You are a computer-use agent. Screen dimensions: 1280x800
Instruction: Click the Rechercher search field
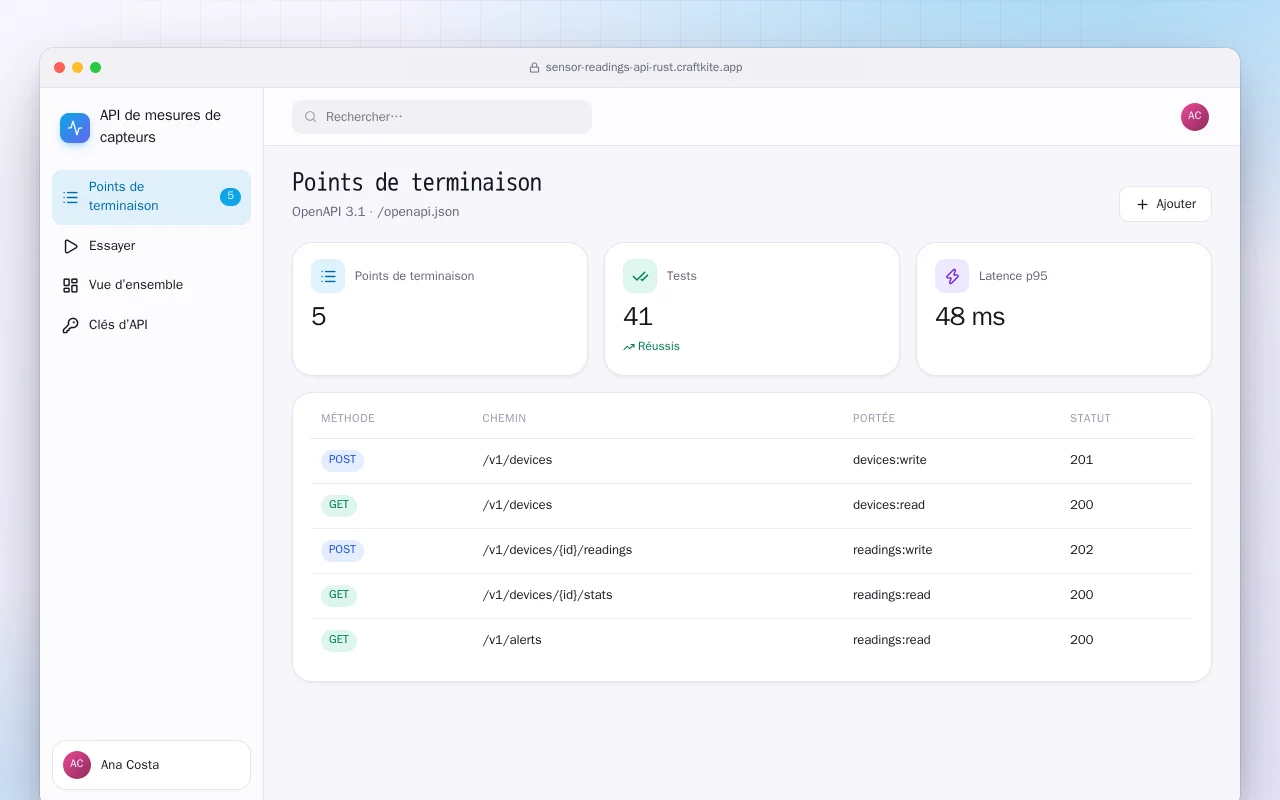pos(442,117)
